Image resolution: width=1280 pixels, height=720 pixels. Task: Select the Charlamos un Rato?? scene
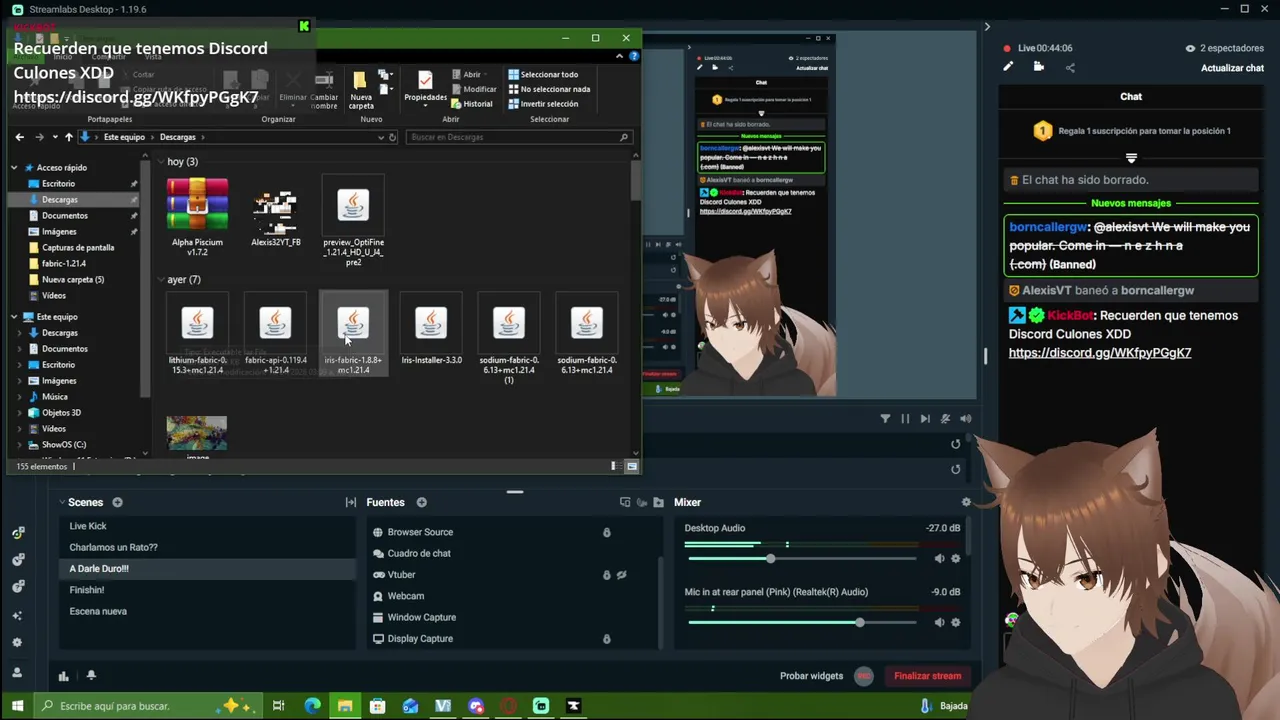(206, 547)
